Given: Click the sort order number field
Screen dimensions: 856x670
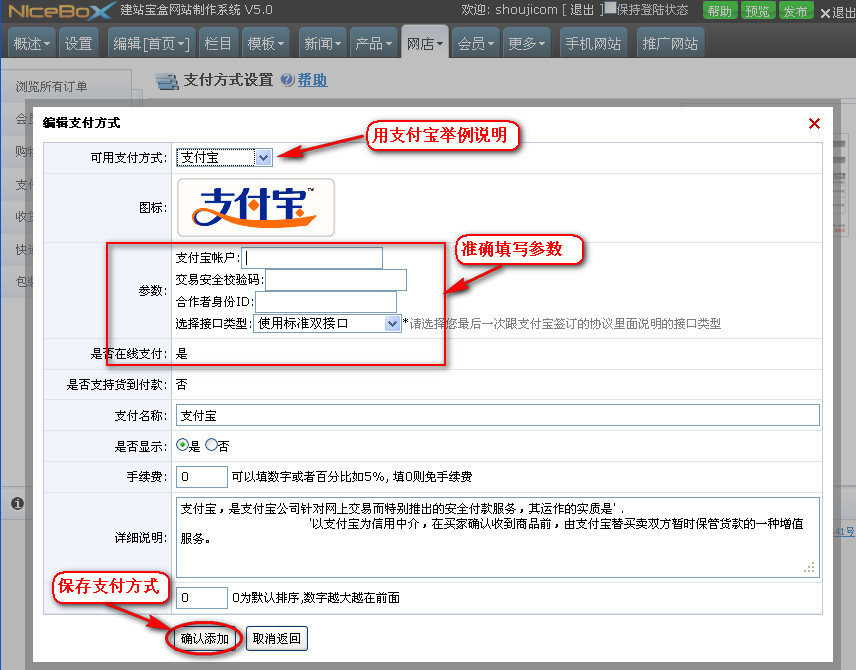Looking at the screenshot, I should [x=201, y=598].
